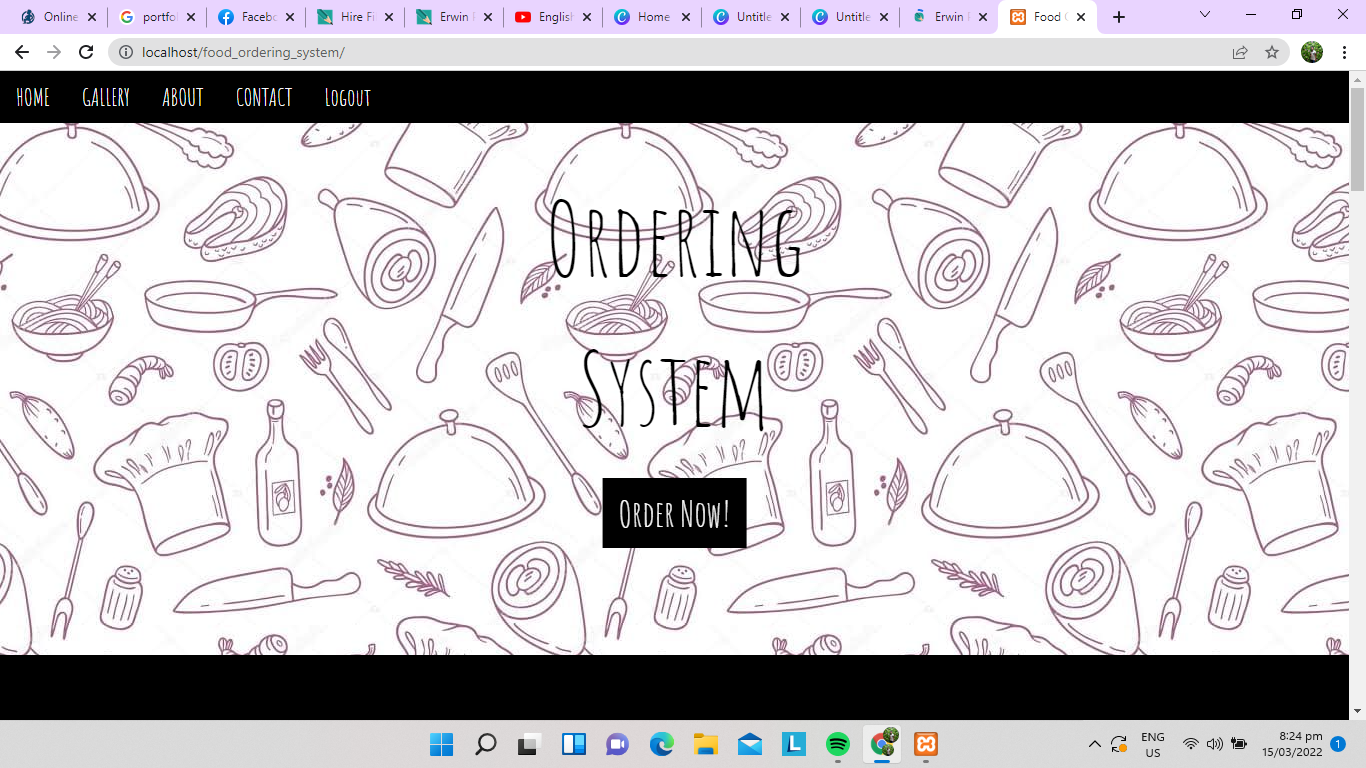Close the Food Ordering tab

[1081, 17]
